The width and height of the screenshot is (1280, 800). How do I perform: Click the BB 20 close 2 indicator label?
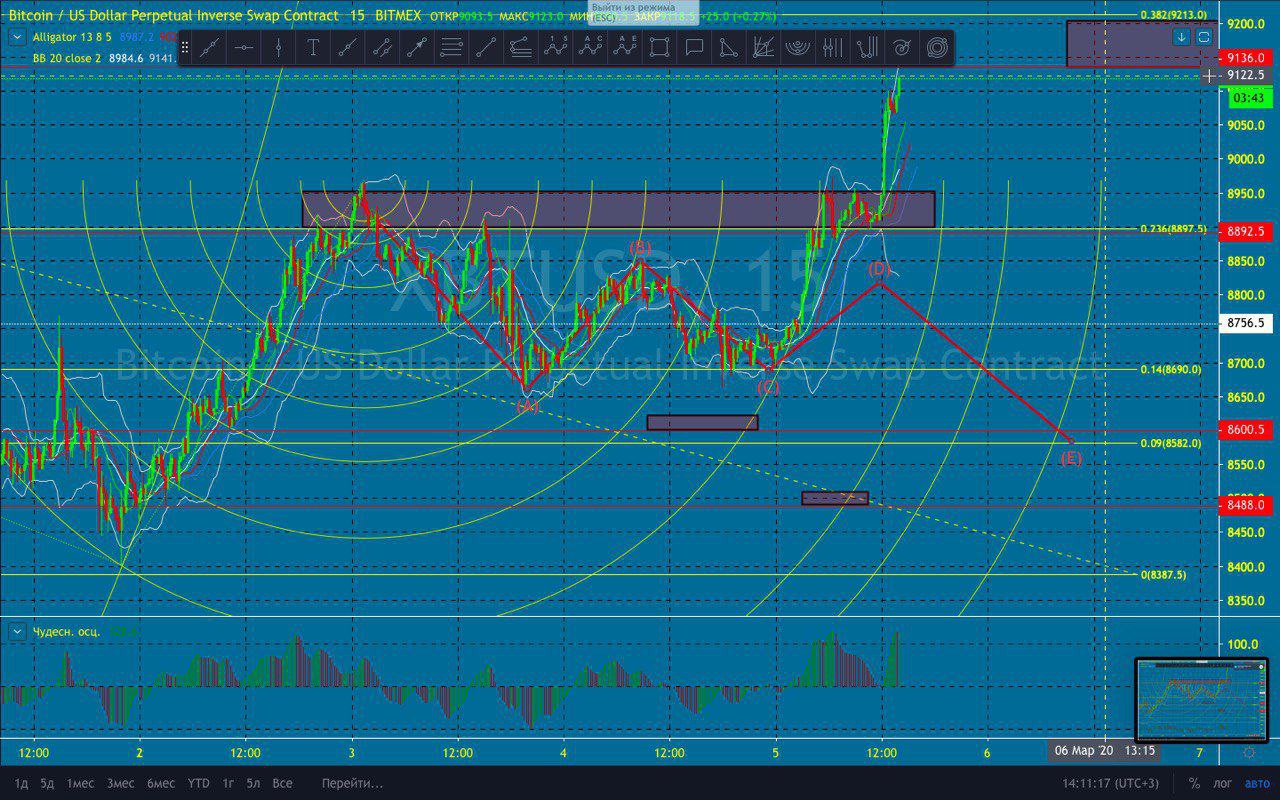(x=67, y=58)
